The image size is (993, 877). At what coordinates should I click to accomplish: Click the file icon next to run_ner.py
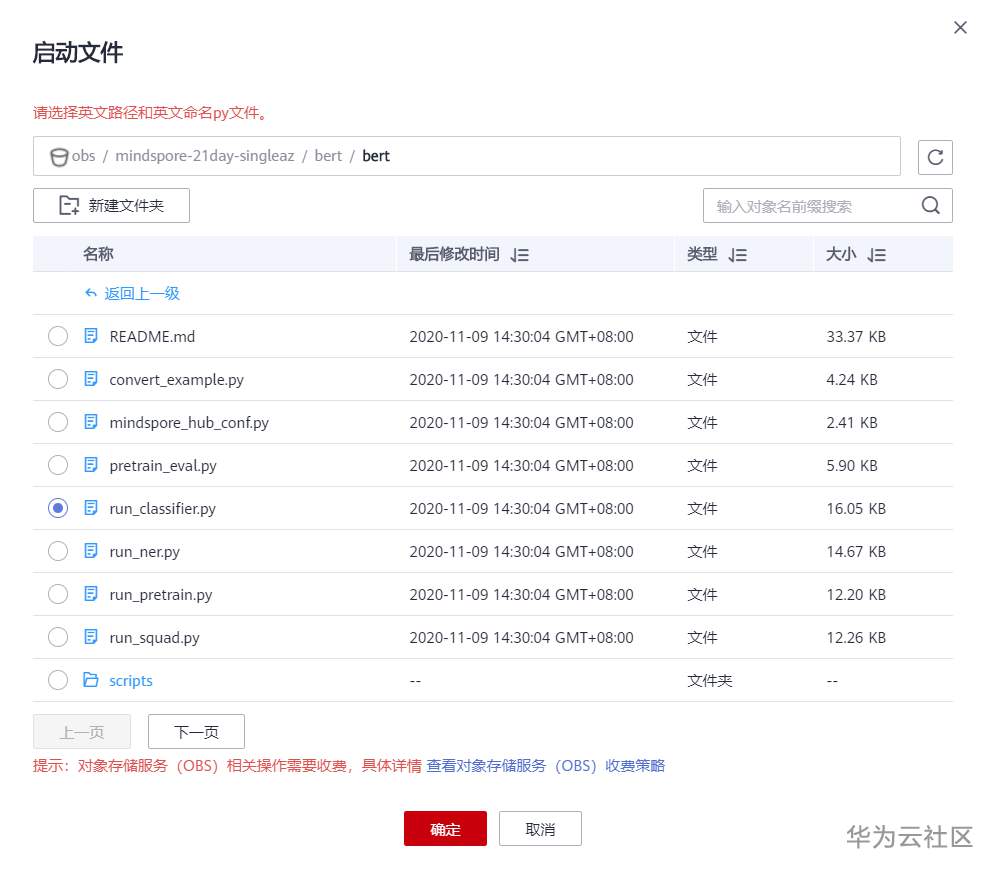pos(91,551)
